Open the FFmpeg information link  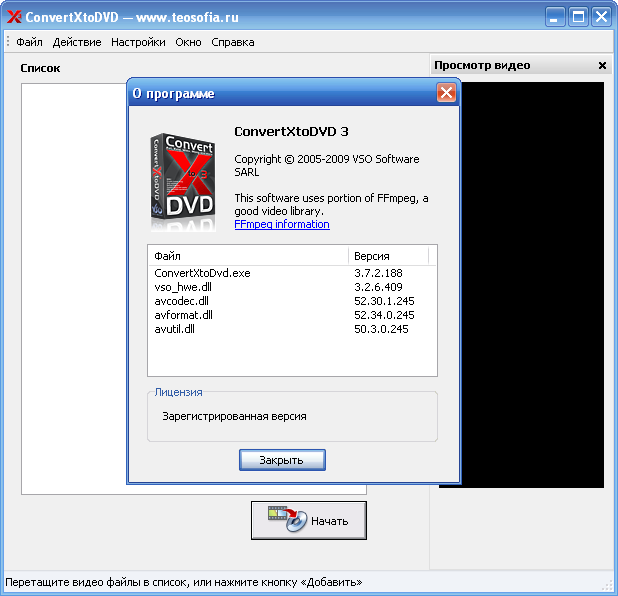(282, 224)
